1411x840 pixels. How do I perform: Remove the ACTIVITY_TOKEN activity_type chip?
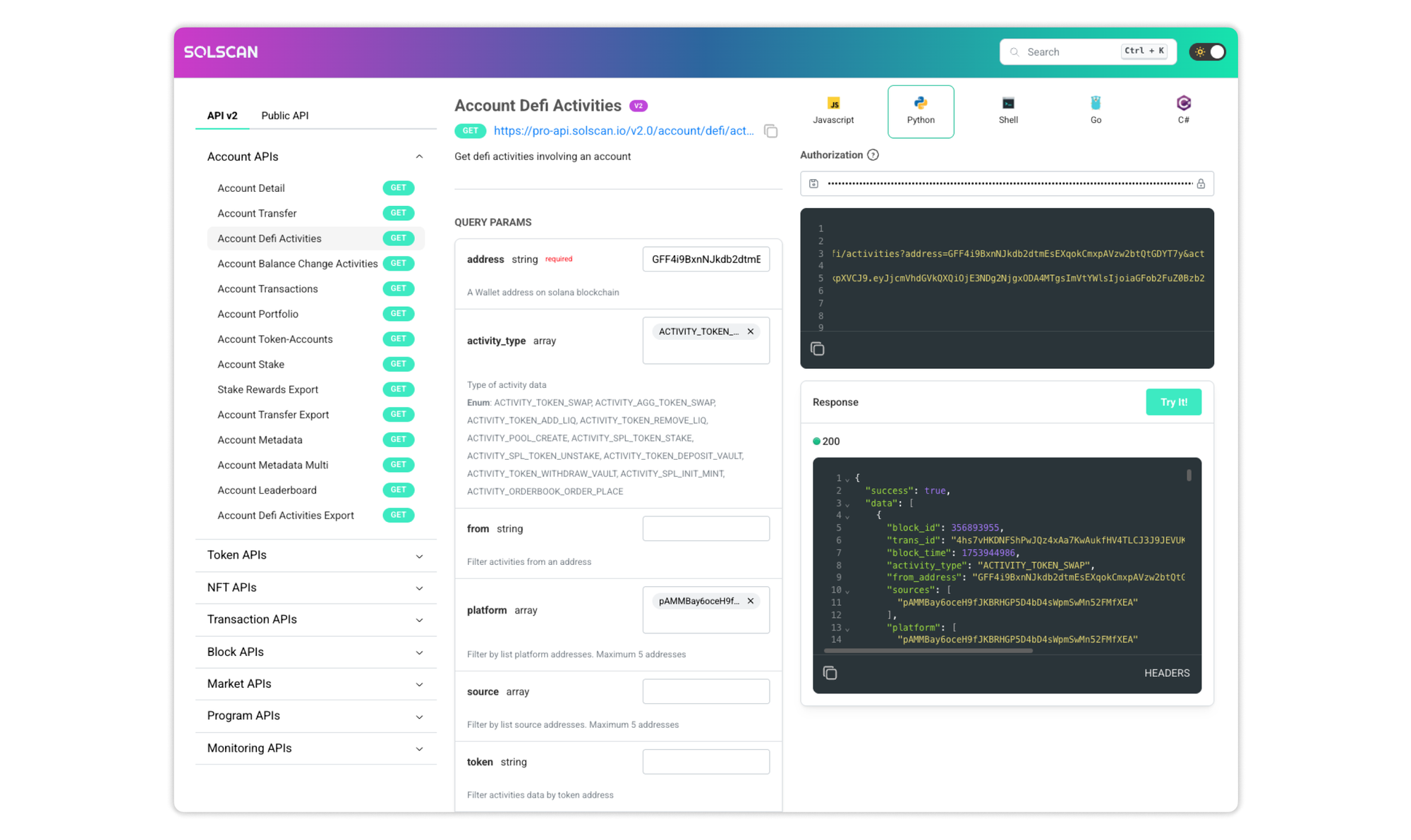[x=751, y=331]
